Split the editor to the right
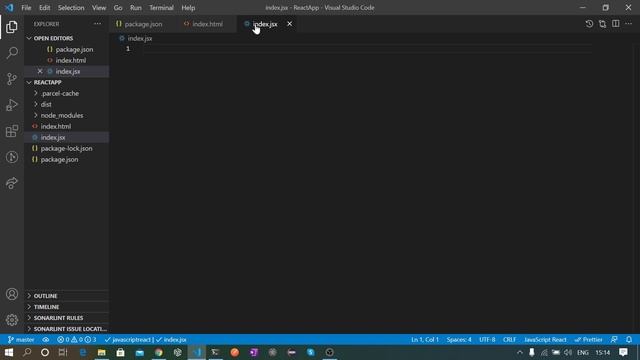 click(616, 24)
